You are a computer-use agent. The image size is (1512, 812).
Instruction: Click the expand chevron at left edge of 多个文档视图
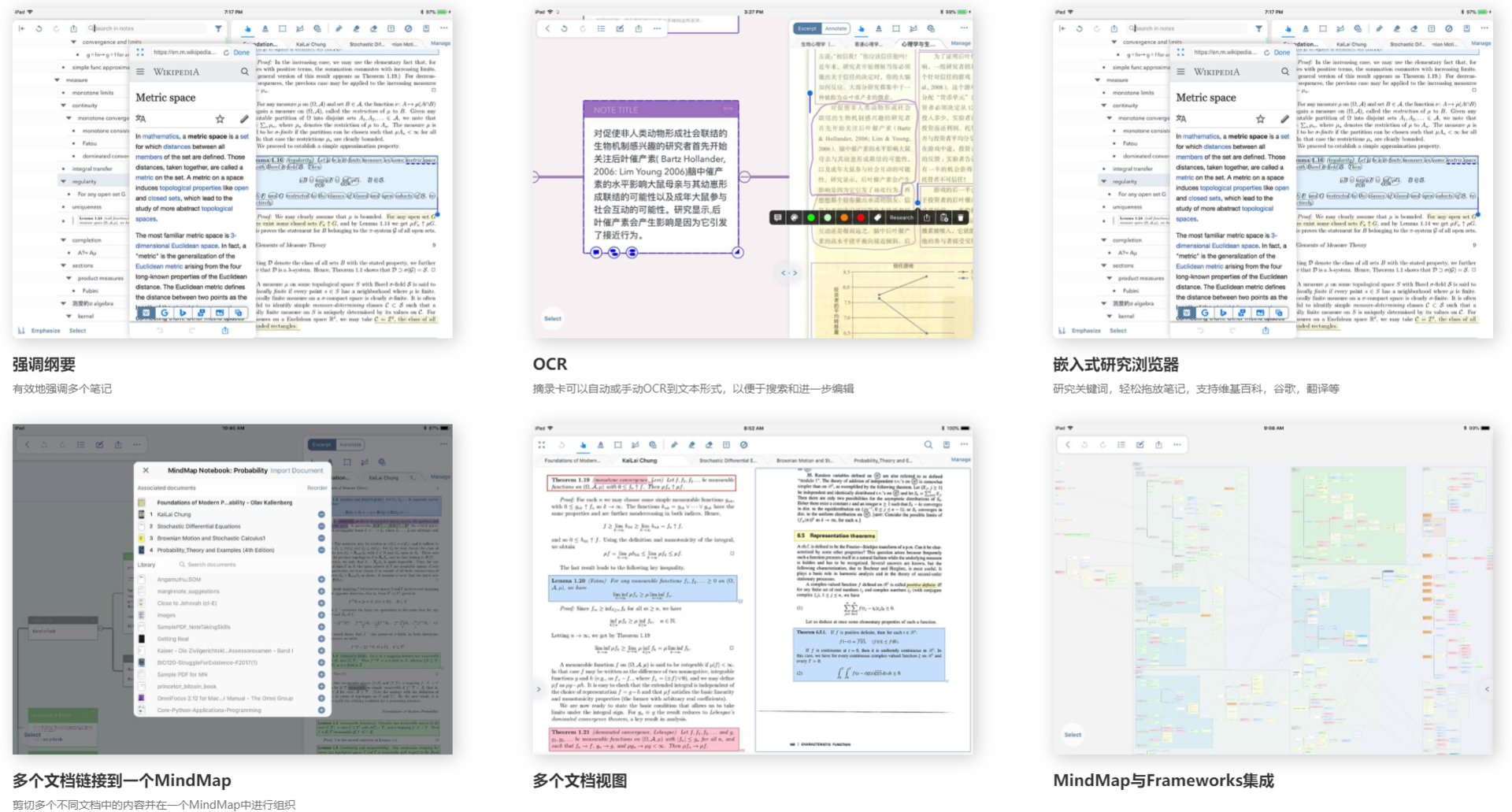(539, 689)
